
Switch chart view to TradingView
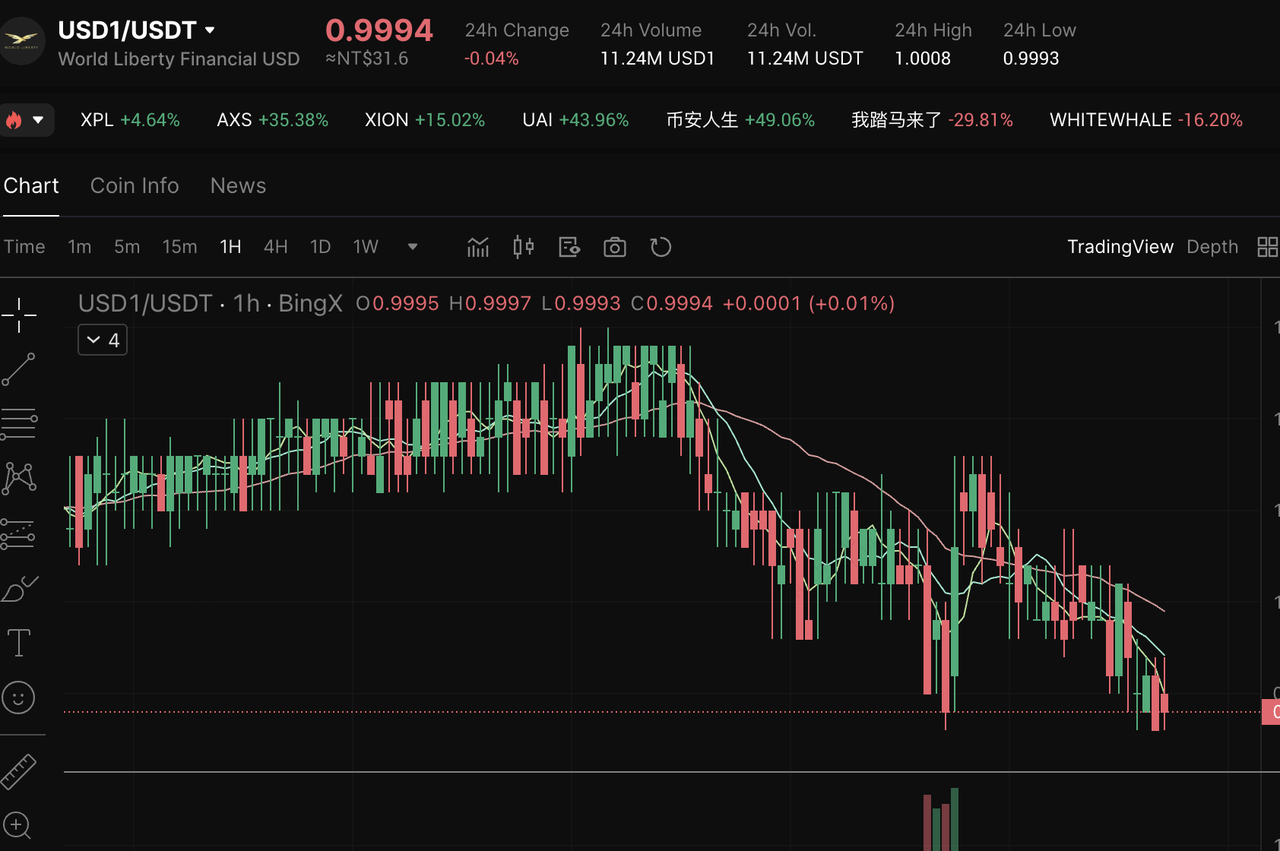tap(1120, 247)
